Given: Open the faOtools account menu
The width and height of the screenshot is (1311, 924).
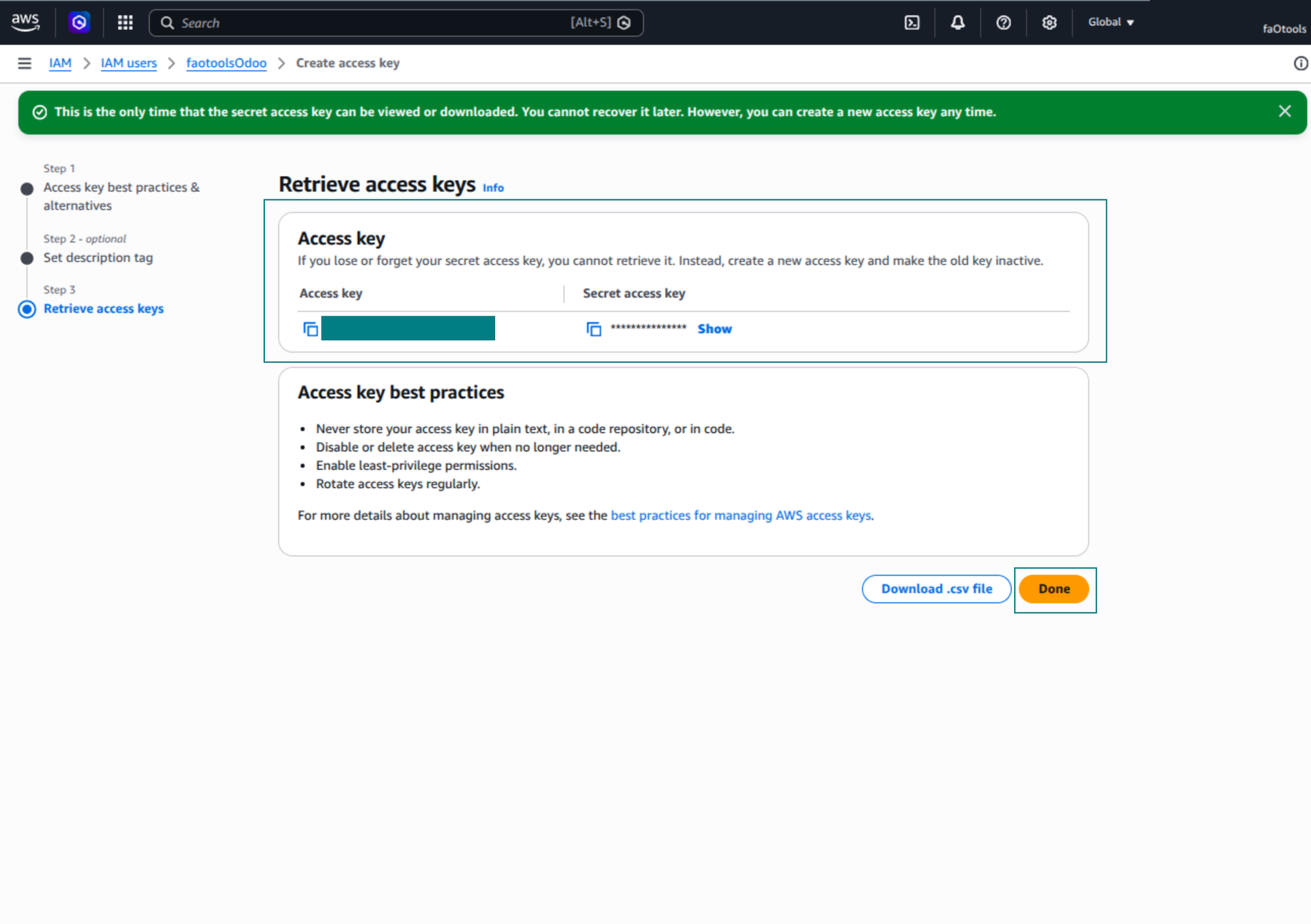Looking at the screenshot, I should tap(1284, 29).
